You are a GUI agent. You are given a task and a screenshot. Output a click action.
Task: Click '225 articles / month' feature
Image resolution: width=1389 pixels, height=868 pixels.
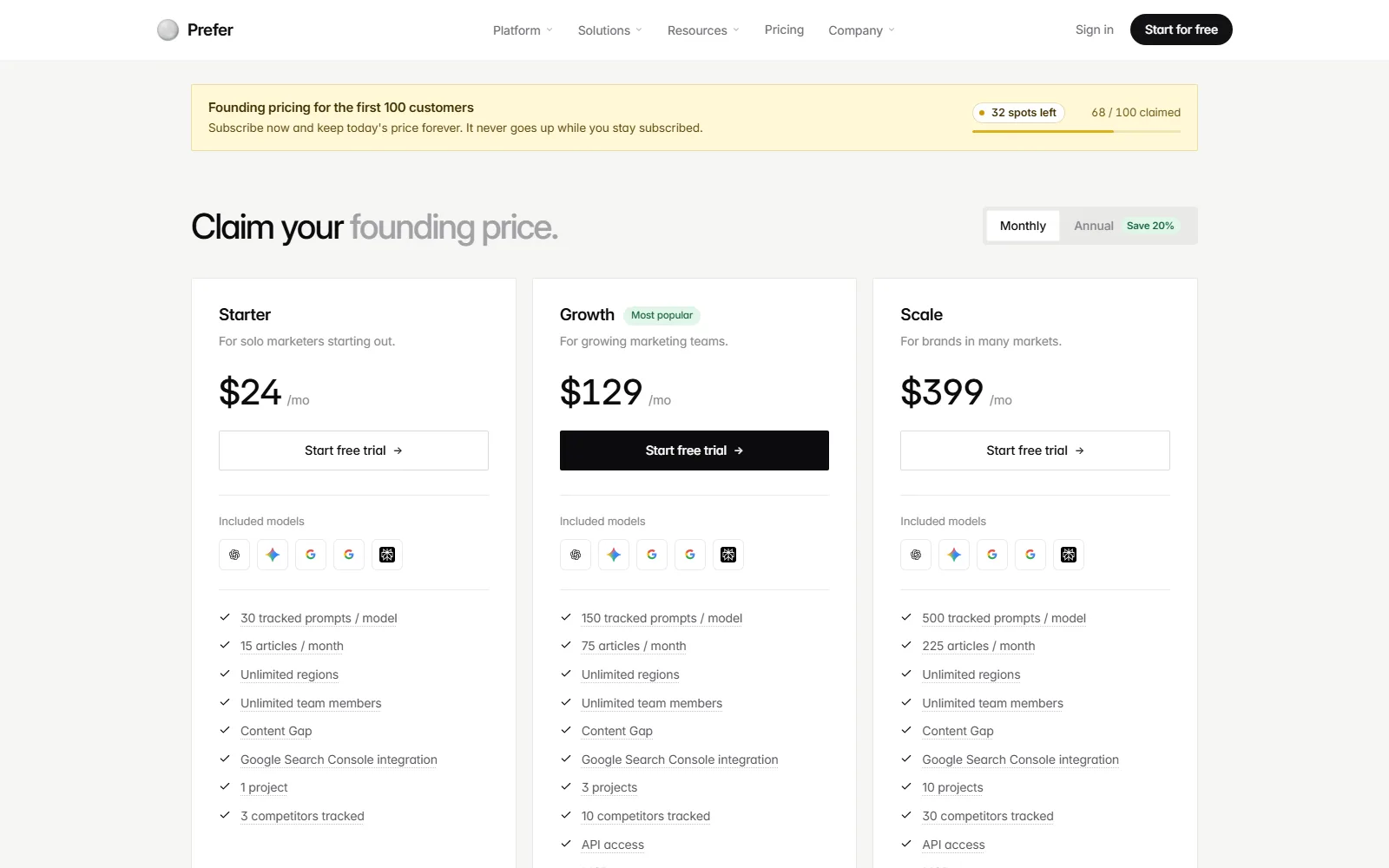click(978, 646)
